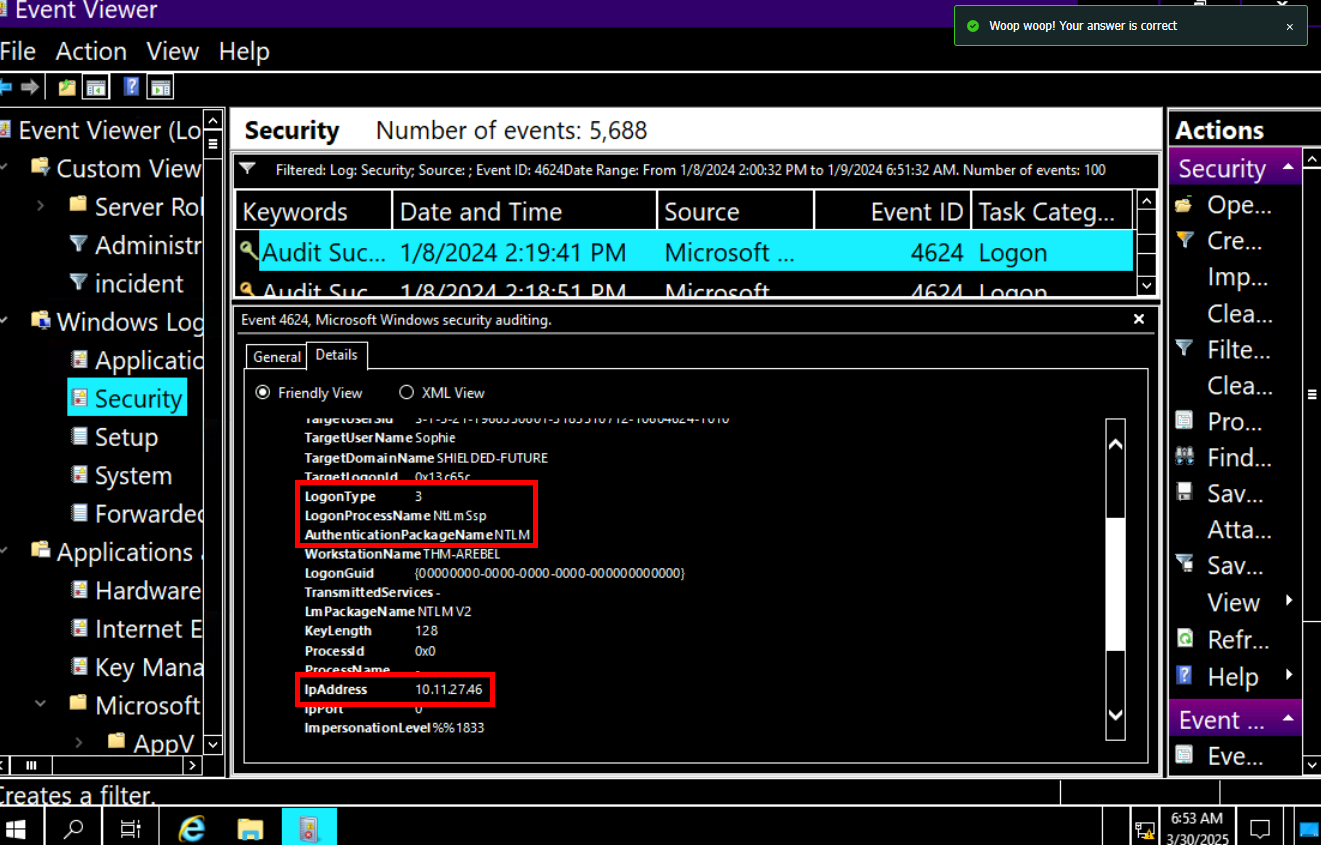Switch to the General tab
The image size is (1321, 845).
pyautogui.click(x=276, y=356)
